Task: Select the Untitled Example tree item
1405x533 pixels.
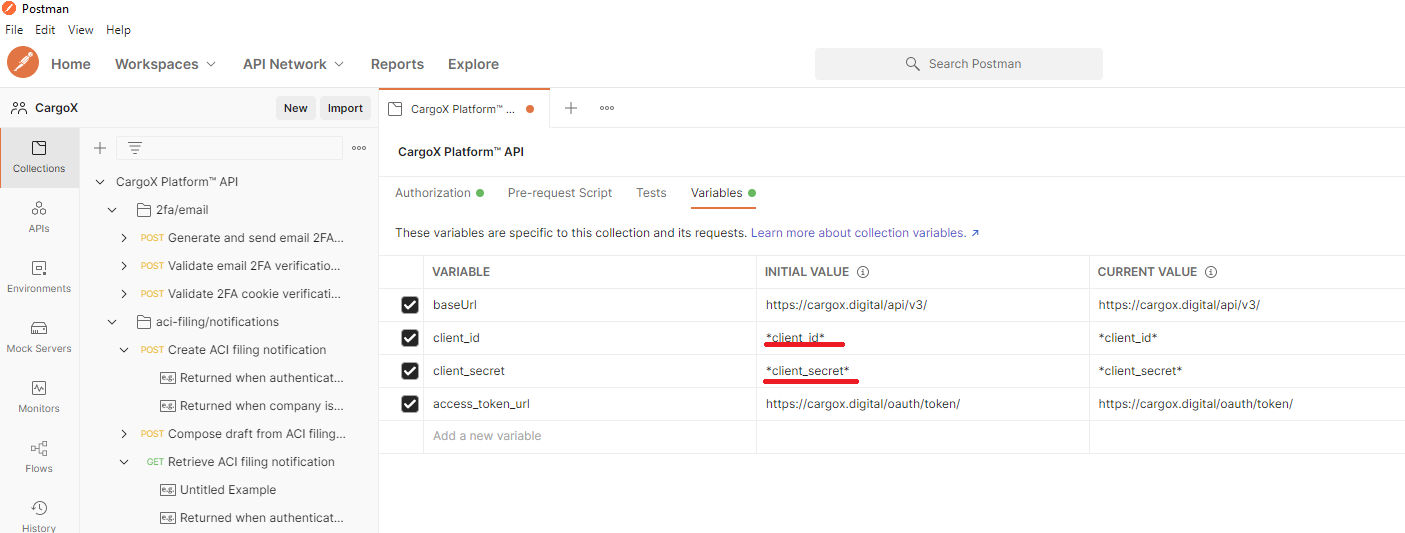Action: pyautogui.click(x=228, y=490)
